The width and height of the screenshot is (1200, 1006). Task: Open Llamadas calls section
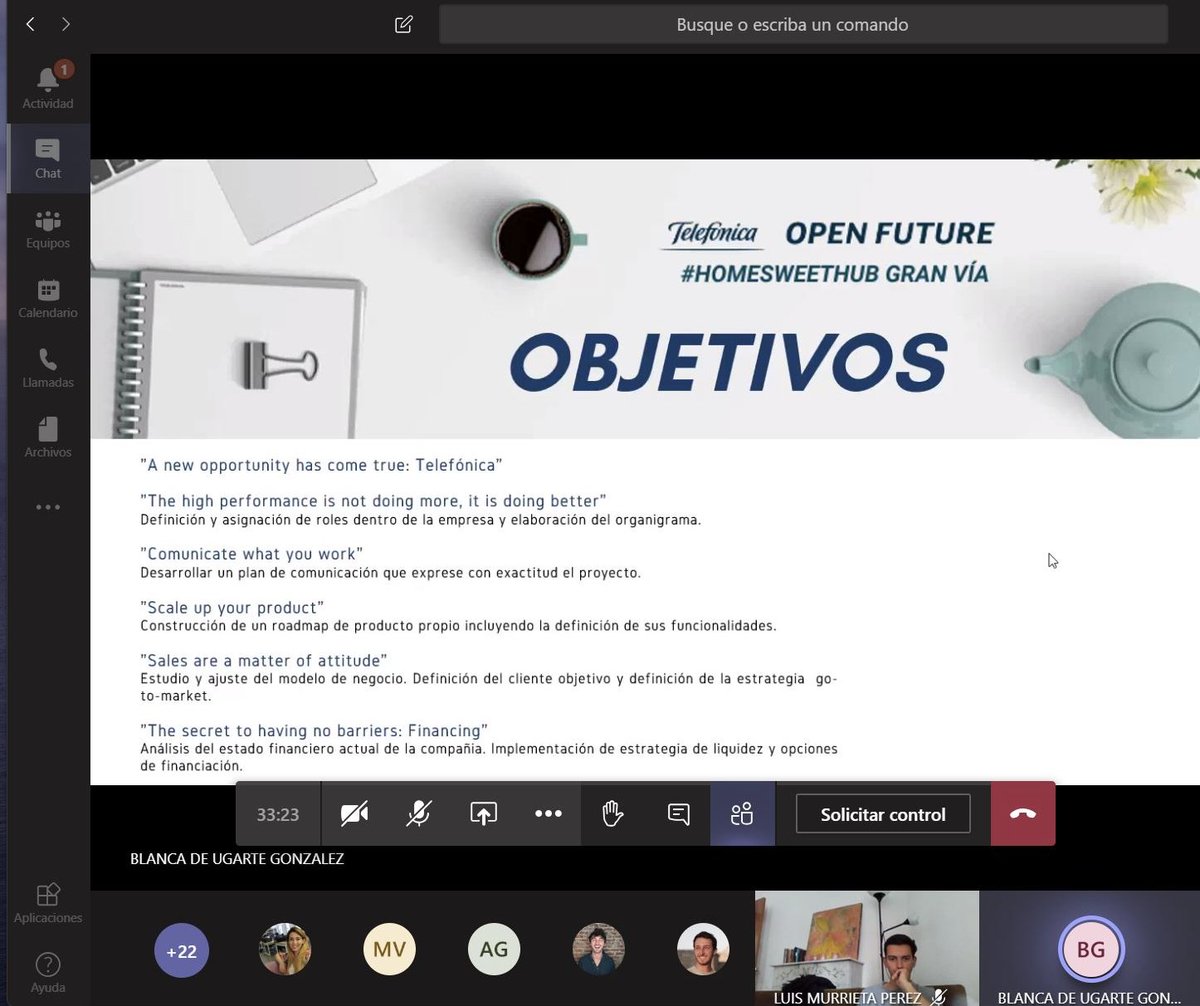click(48, 369)
